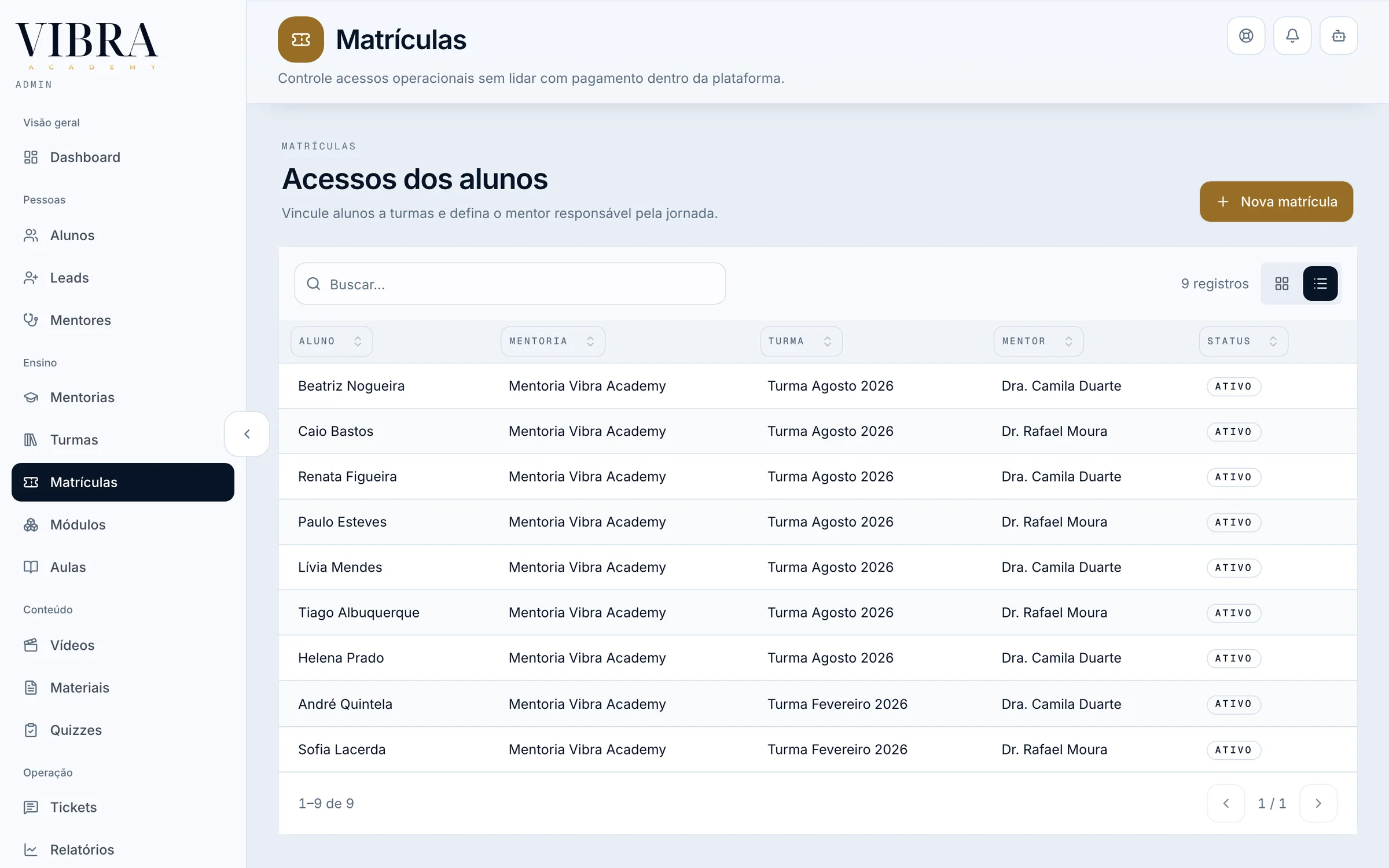This screenshot has width=1389, height=868.
Task: Go to Alunos in sidebar
Action: [123, 236]
